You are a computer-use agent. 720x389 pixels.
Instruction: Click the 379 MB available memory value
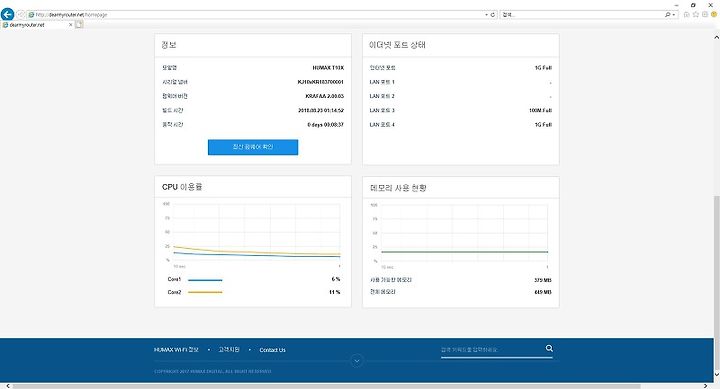pos(543,280)
